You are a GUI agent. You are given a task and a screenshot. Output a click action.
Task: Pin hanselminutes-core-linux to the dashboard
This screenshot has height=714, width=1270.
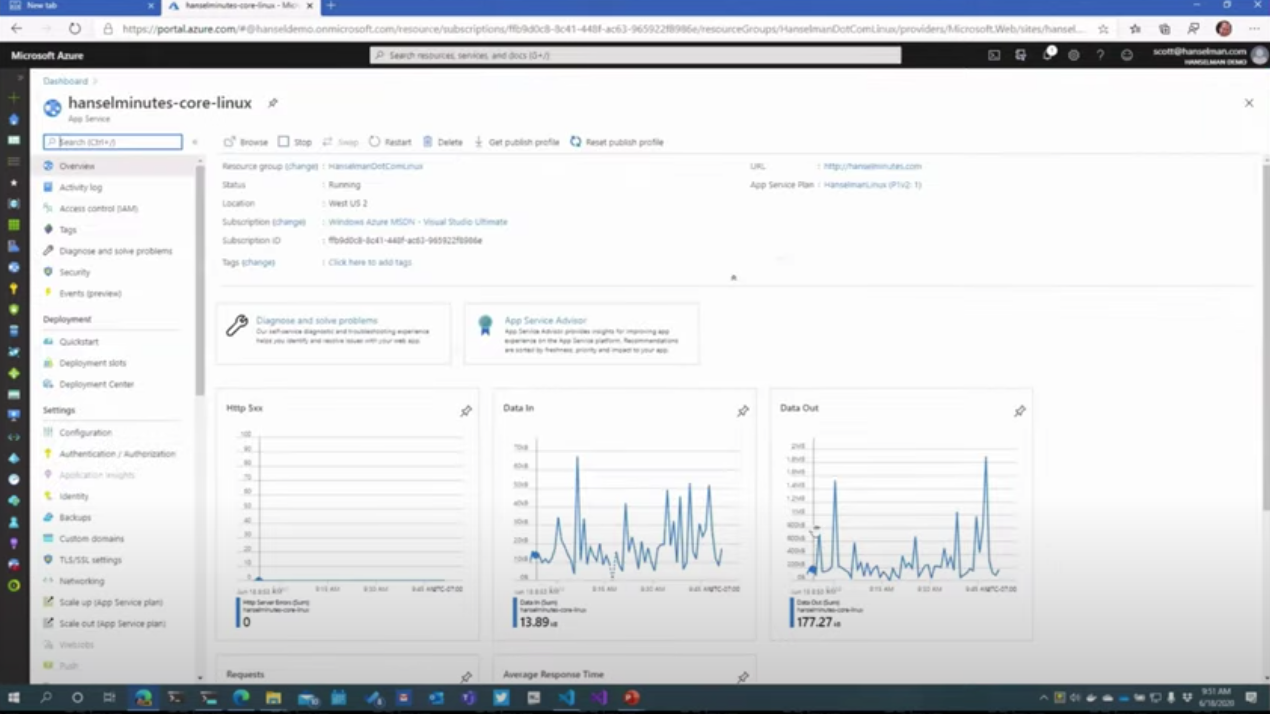tap(272, 103)
